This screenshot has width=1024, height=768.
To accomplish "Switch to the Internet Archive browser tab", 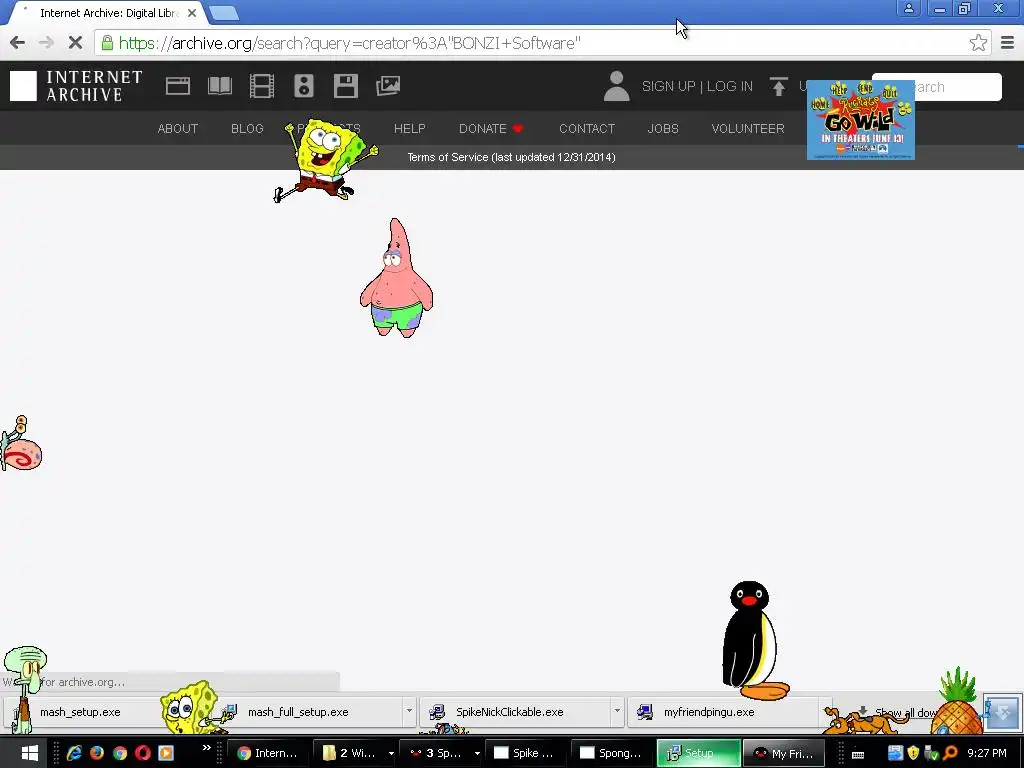I will point(108,13).
